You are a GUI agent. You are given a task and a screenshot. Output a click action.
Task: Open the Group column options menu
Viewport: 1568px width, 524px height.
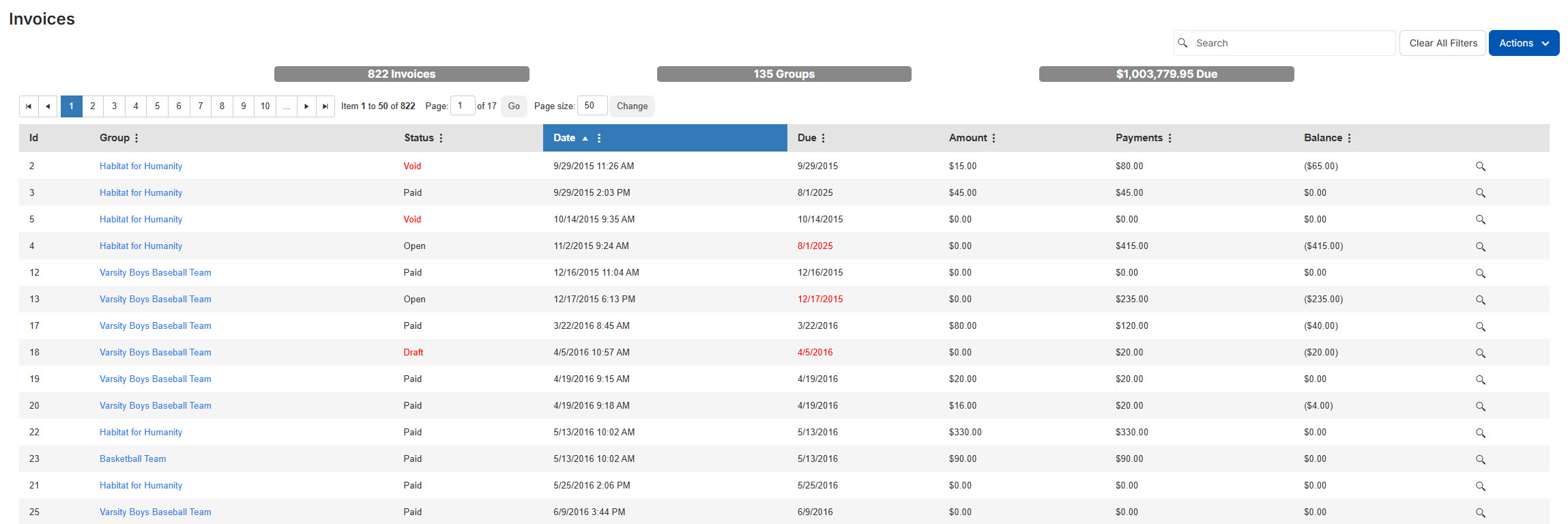(x=136, y=138)
